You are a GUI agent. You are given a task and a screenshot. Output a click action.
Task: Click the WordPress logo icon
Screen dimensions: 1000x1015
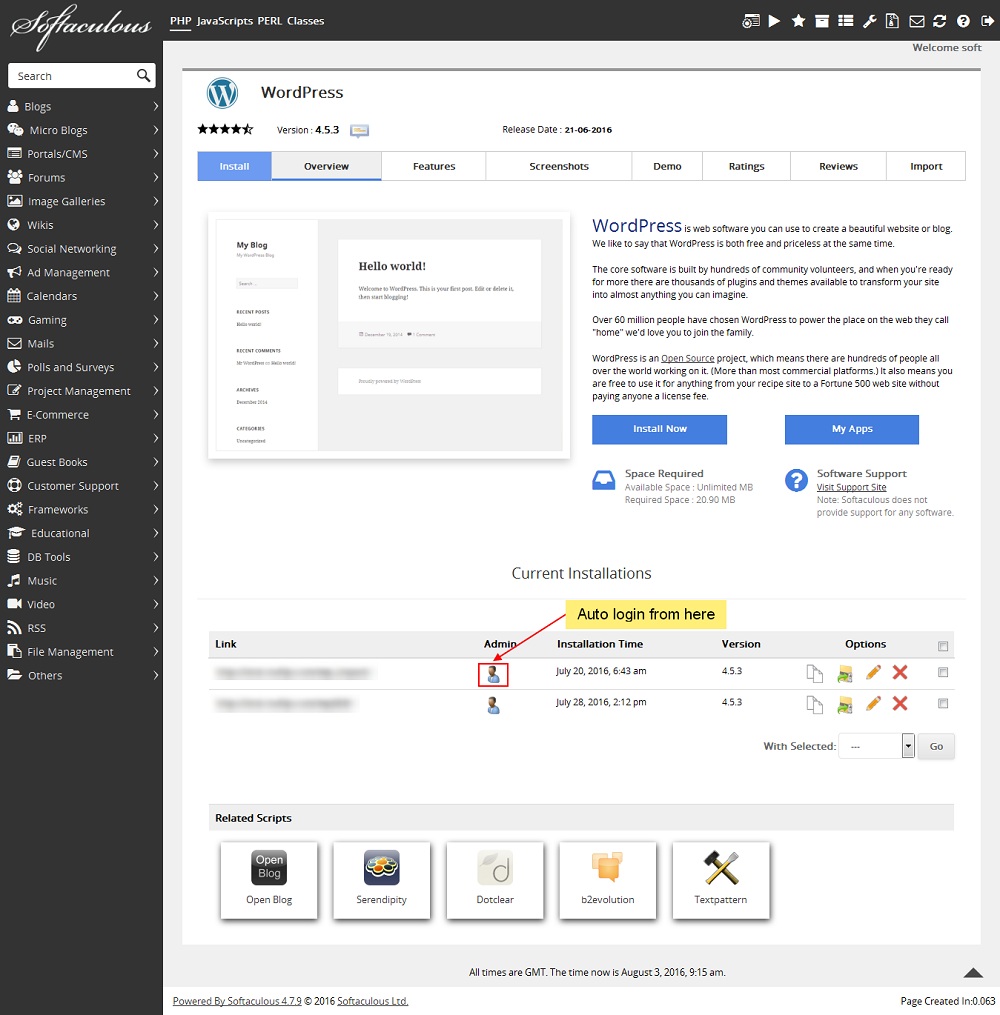point(222,93)
